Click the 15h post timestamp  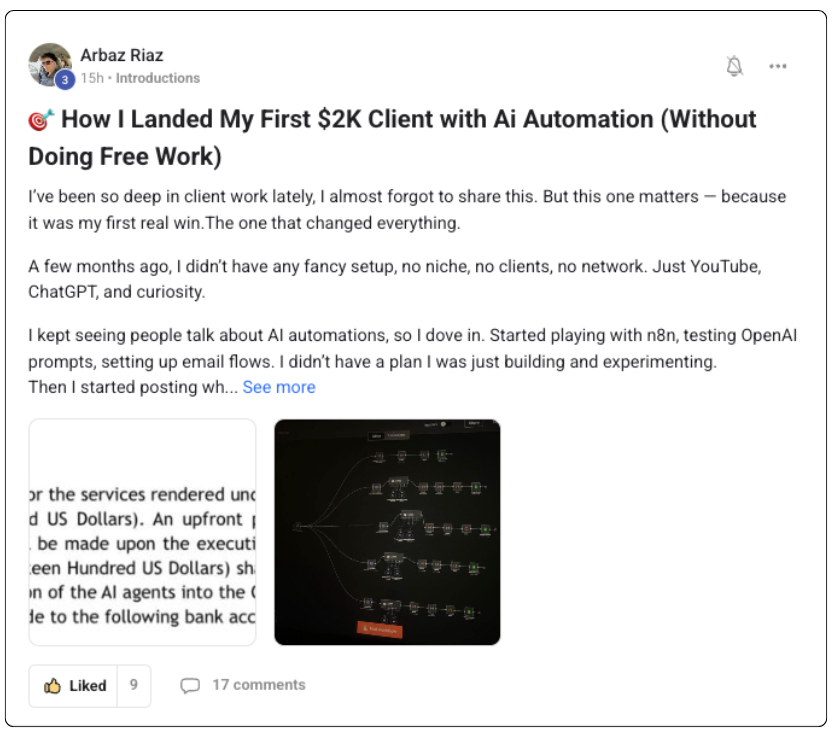[x=91, y=78]
